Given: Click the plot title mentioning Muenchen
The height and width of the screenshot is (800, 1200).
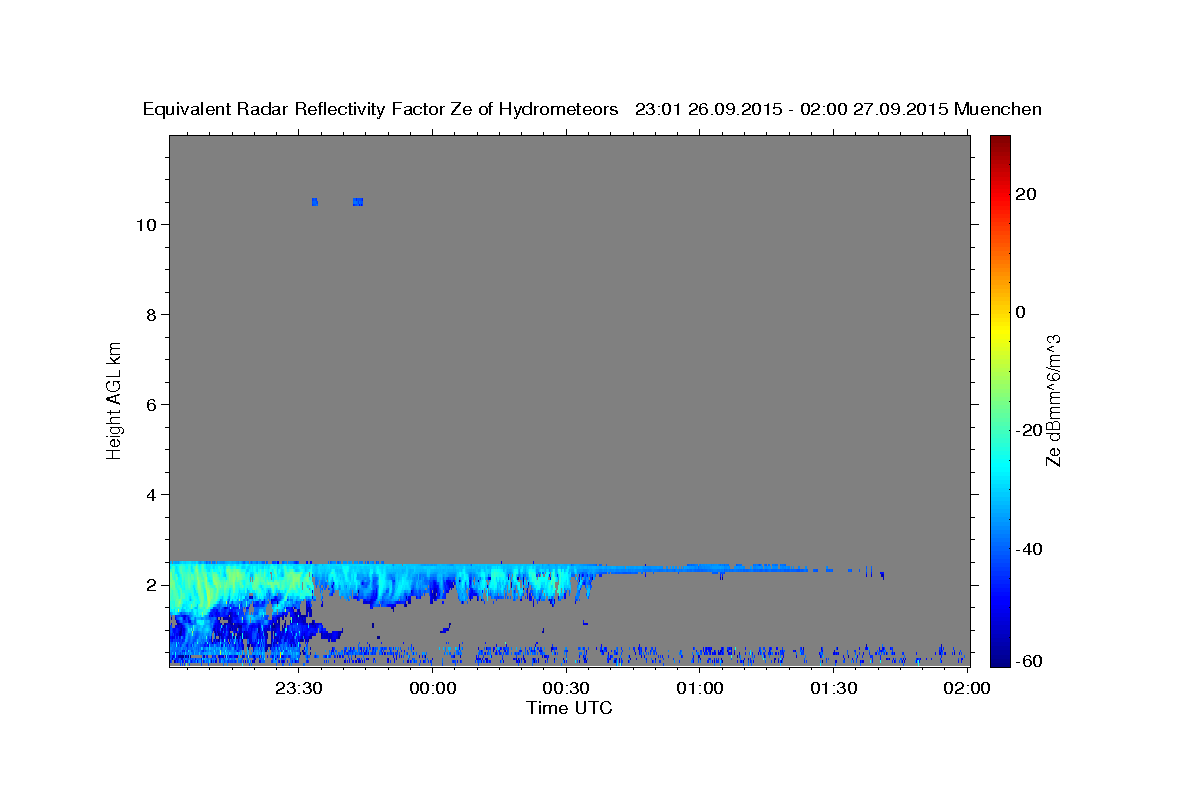Looking at the screenshot, I should pos(593,109).
